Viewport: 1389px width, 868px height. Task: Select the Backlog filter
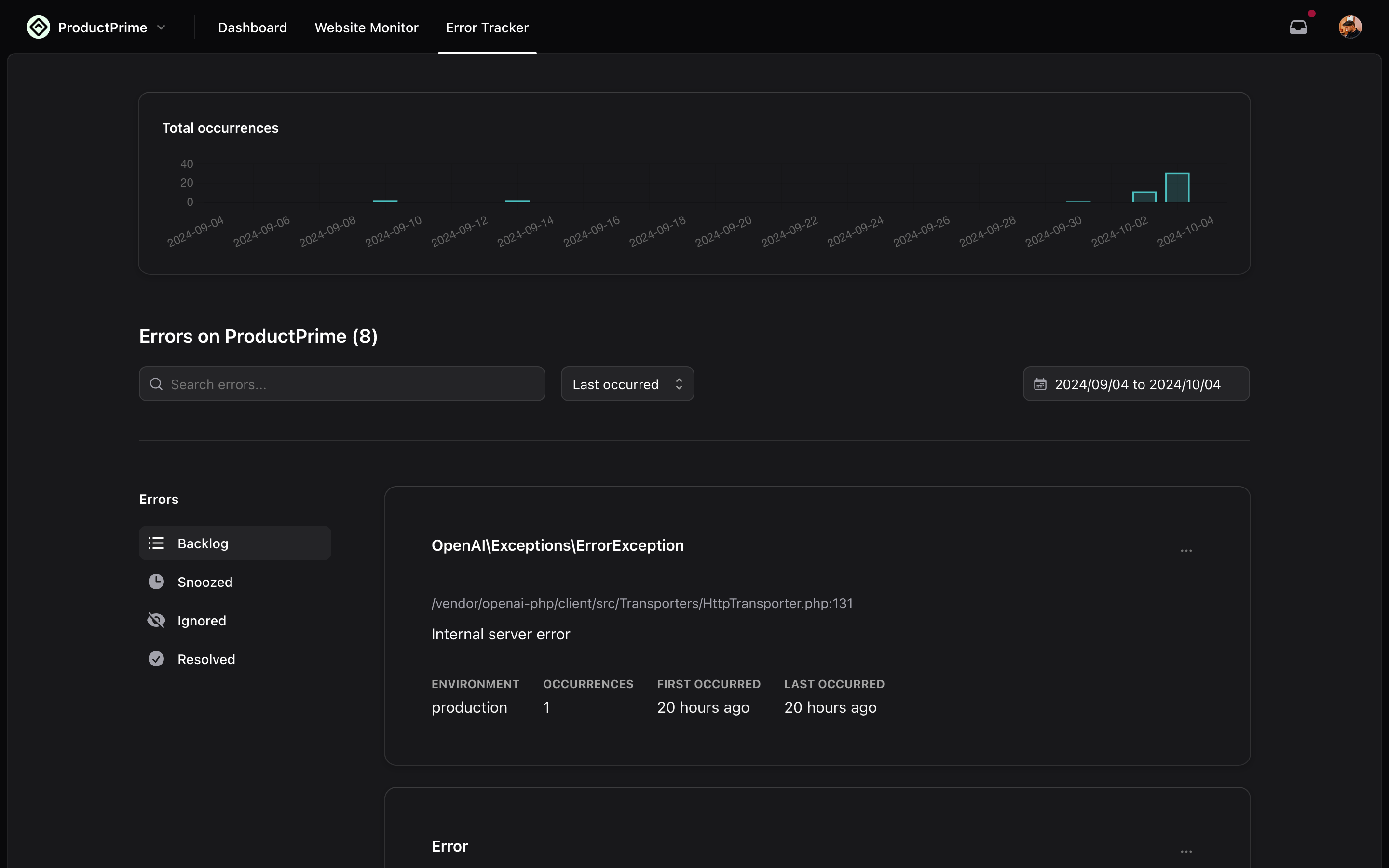point(235,543)
